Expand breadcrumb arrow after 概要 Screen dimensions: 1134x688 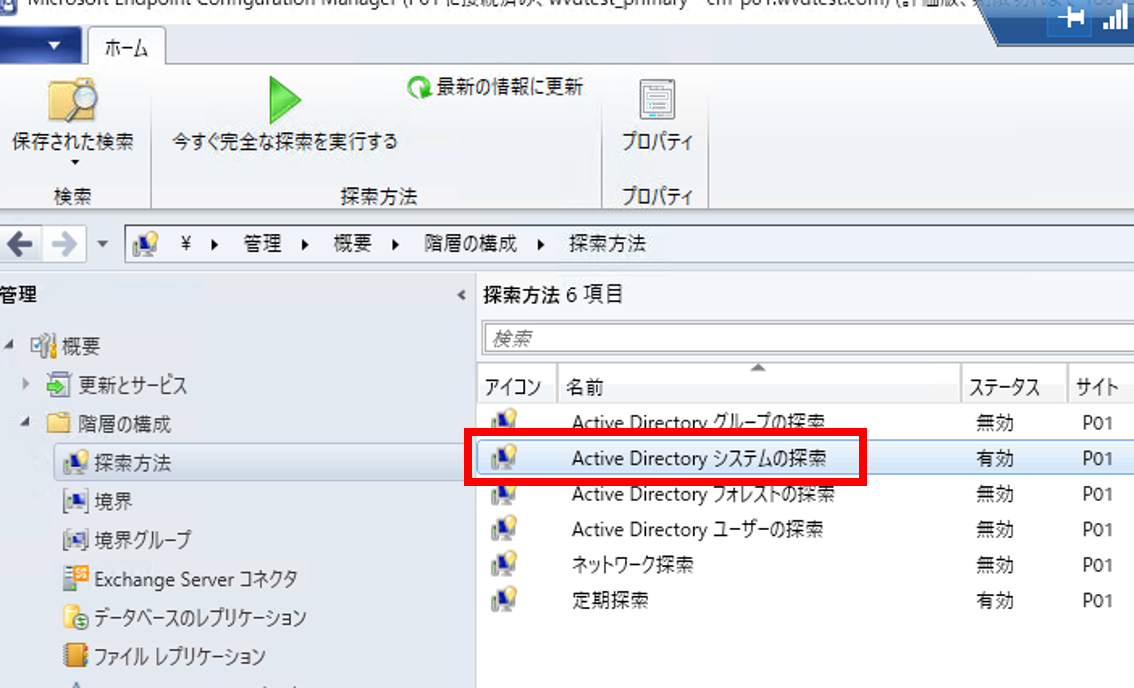(396, 245)
